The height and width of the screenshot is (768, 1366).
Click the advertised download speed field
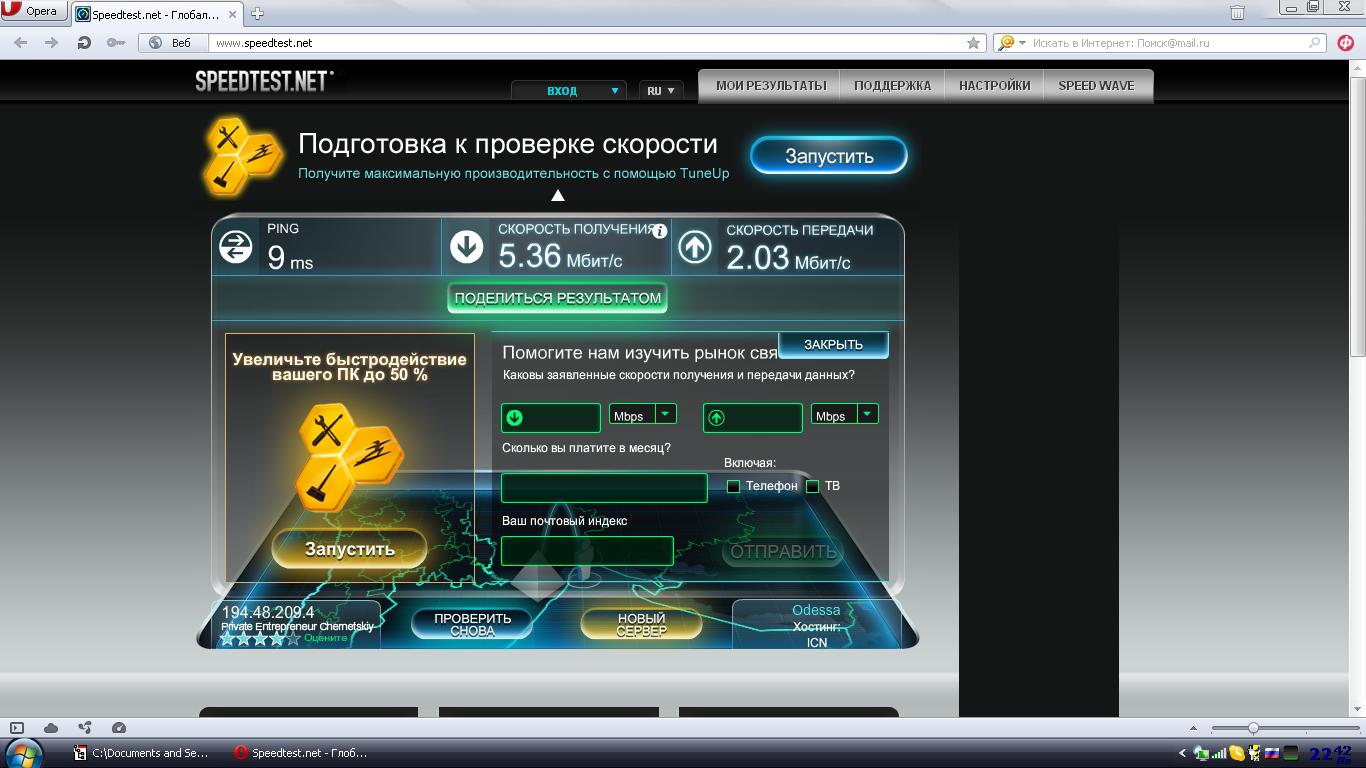tap(551, 418)
